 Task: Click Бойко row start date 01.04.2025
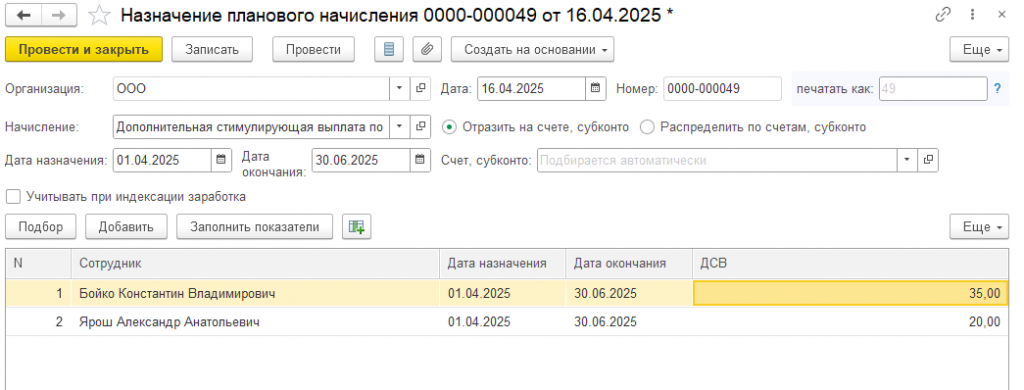(x=479, y=294)
